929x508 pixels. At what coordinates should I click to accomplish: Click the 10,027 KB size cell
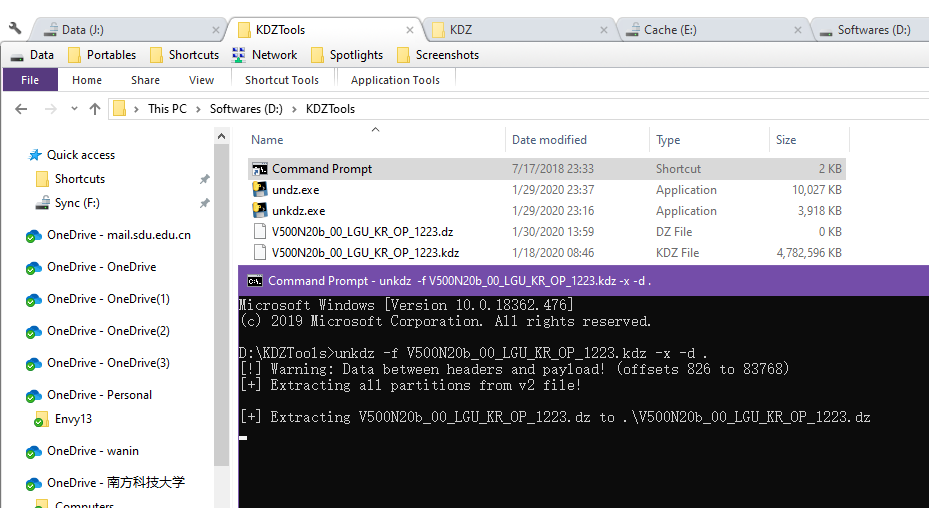tap(816, 190)
